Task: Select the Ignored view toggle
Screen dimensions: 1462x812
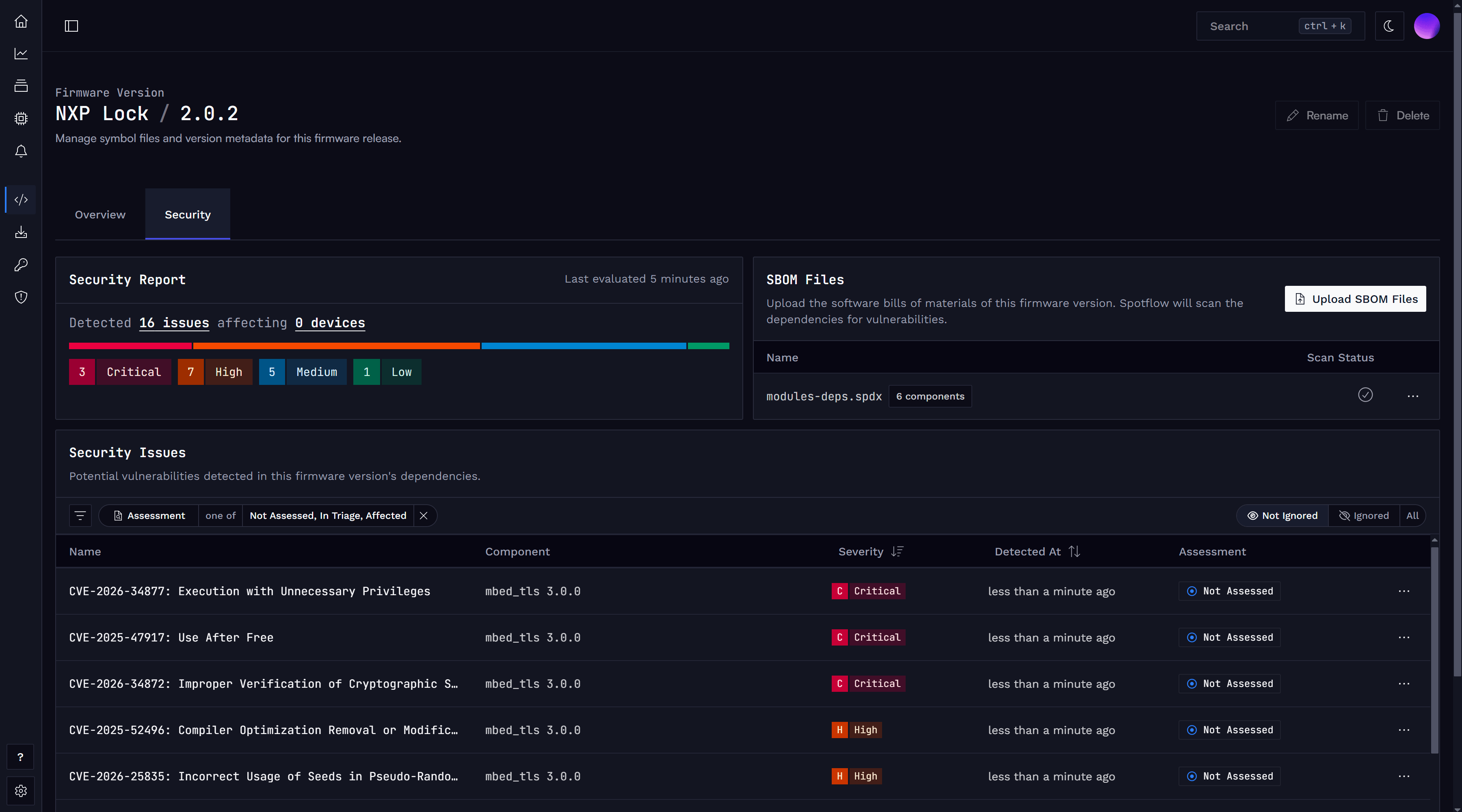Action: [x=1363, y=515]
